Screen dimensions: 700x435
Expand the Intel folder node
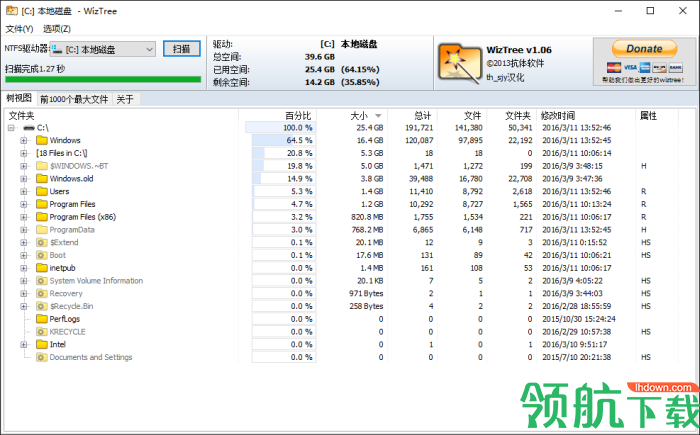(24, 344)
